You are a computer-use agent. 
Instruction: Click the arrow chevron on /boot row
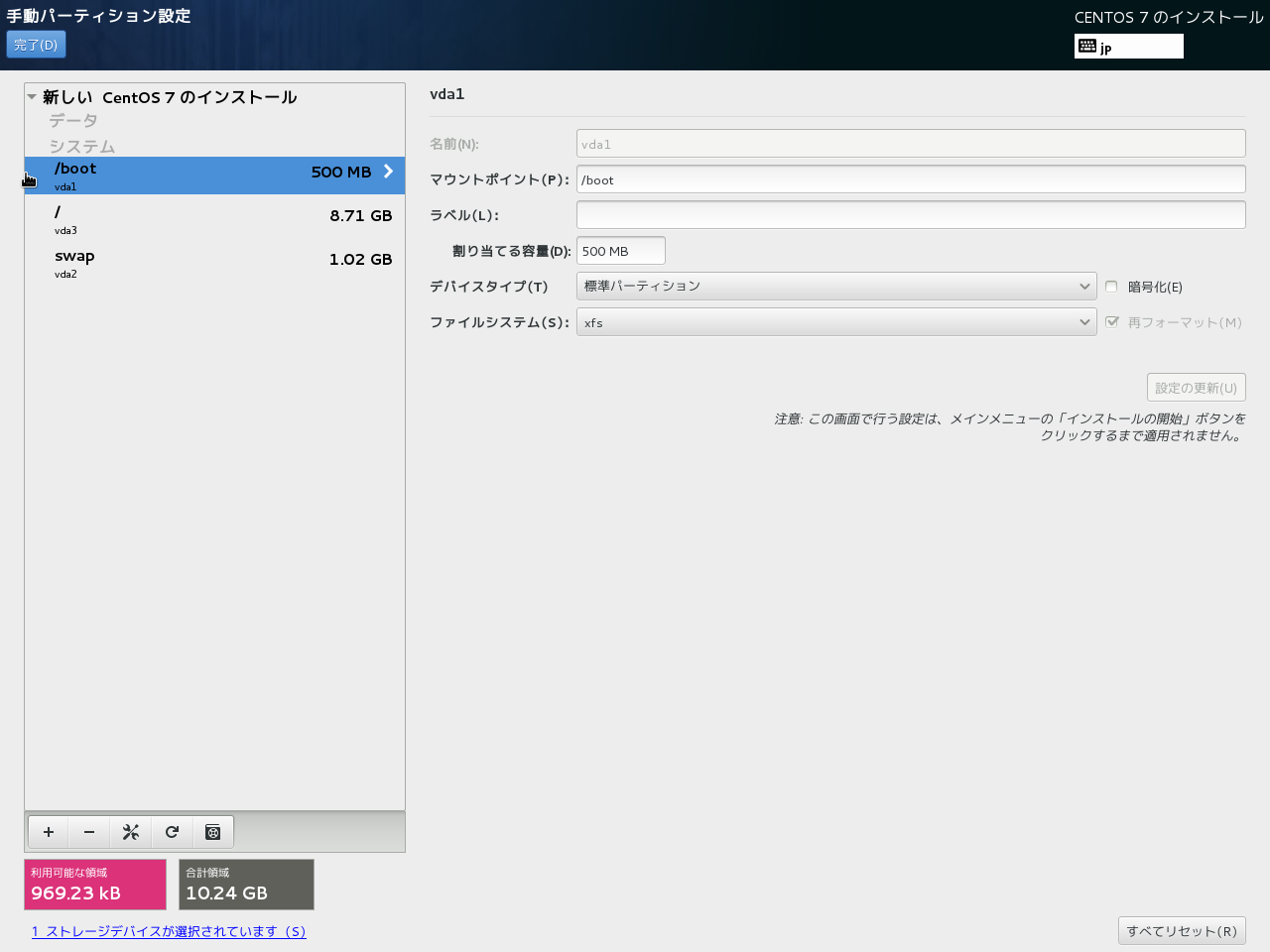click(x=388, y=172)
